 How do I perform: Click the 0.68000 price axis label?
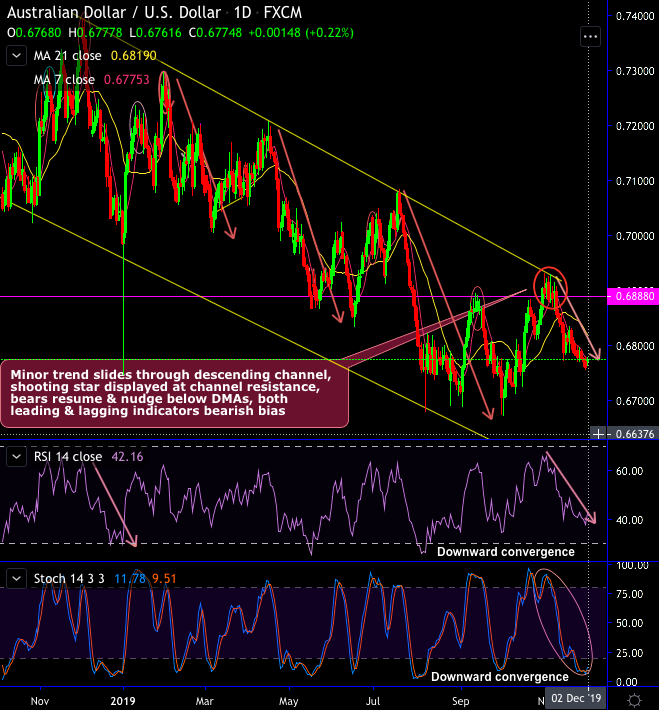tap(635, 346)
